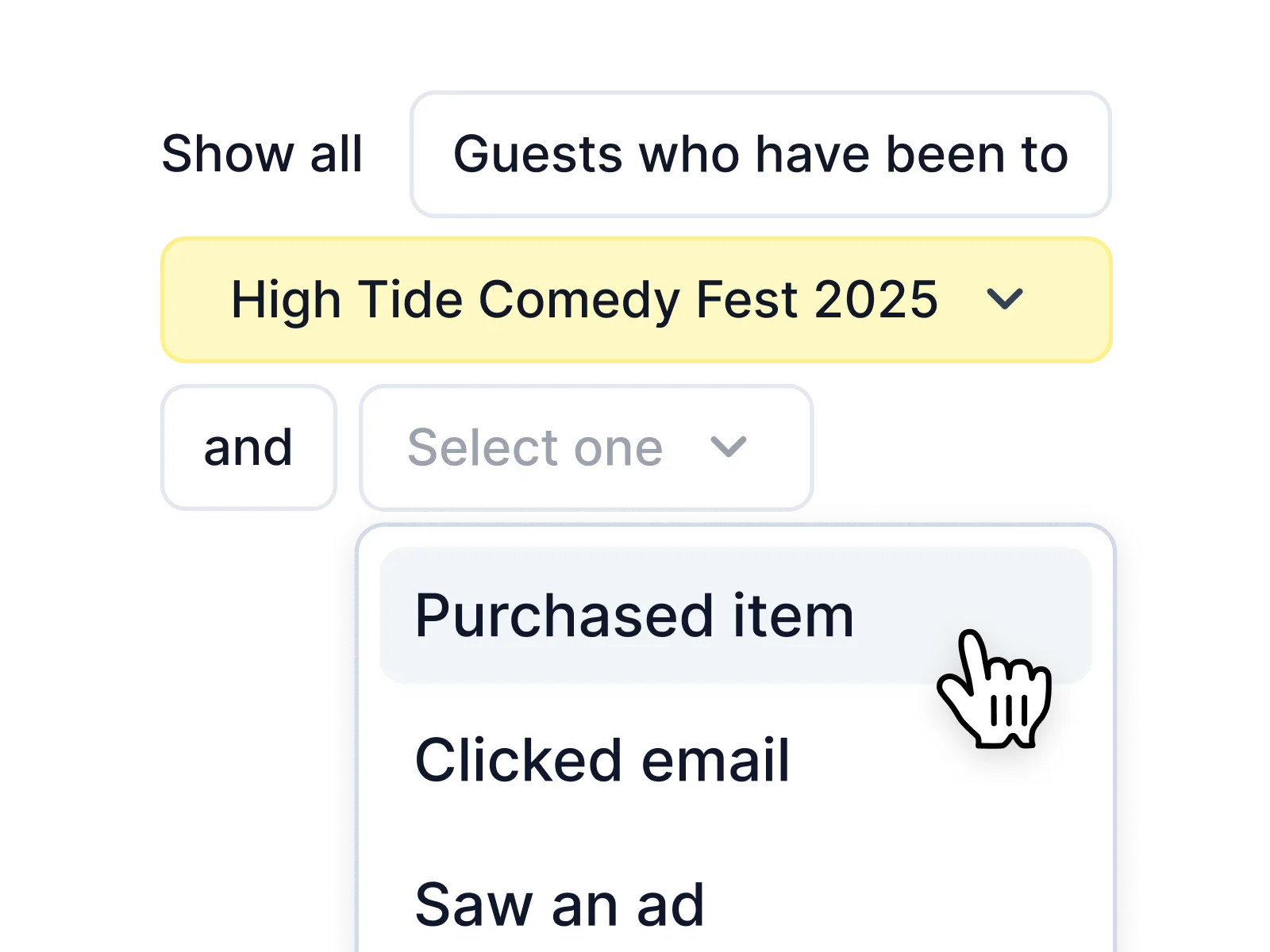1270x952 pixels.
Task: Choose Purchased item from the list
Action: pyautogui.click(x=634, y=616)
